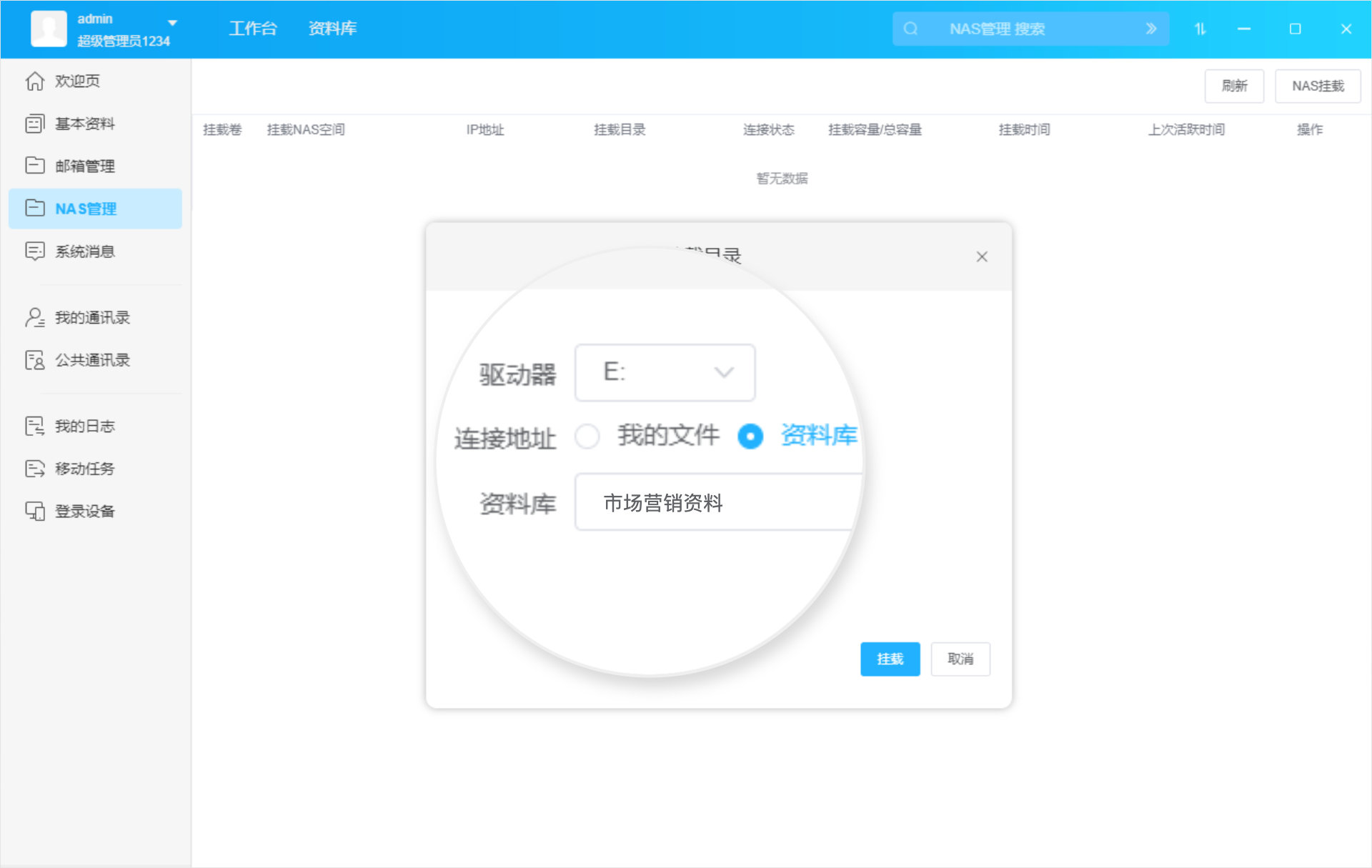Open 邮箱管理 mailbox management
Image resolution: width=1372 pixels, height=868 pixels.
[35, 165]
